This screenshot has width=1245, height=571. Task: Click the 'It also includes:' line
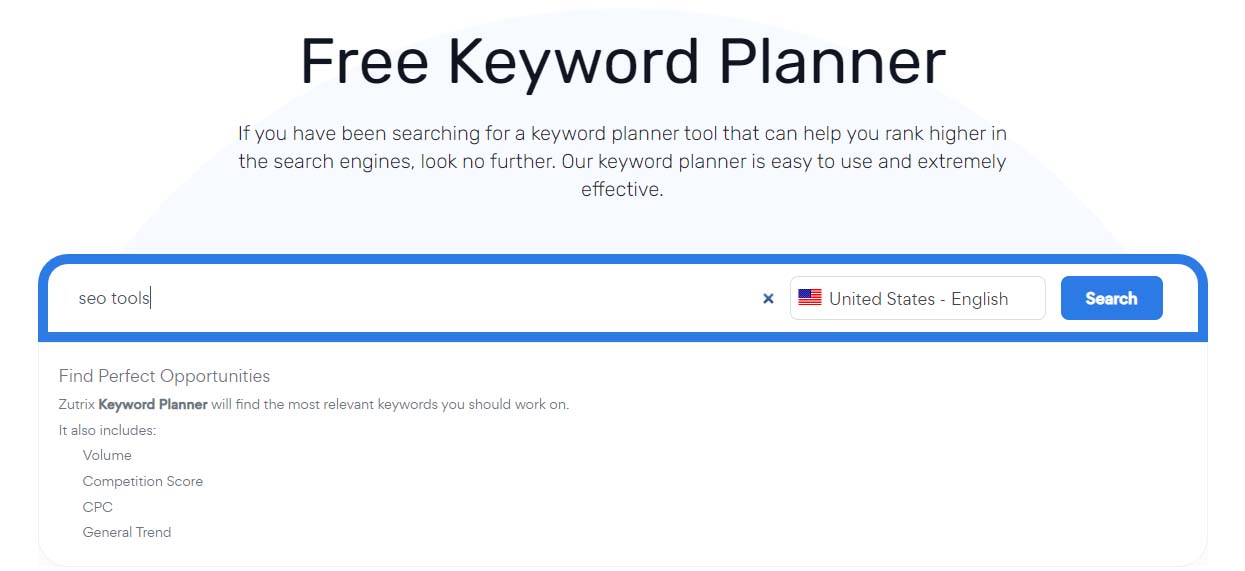[x=107, y=430]
